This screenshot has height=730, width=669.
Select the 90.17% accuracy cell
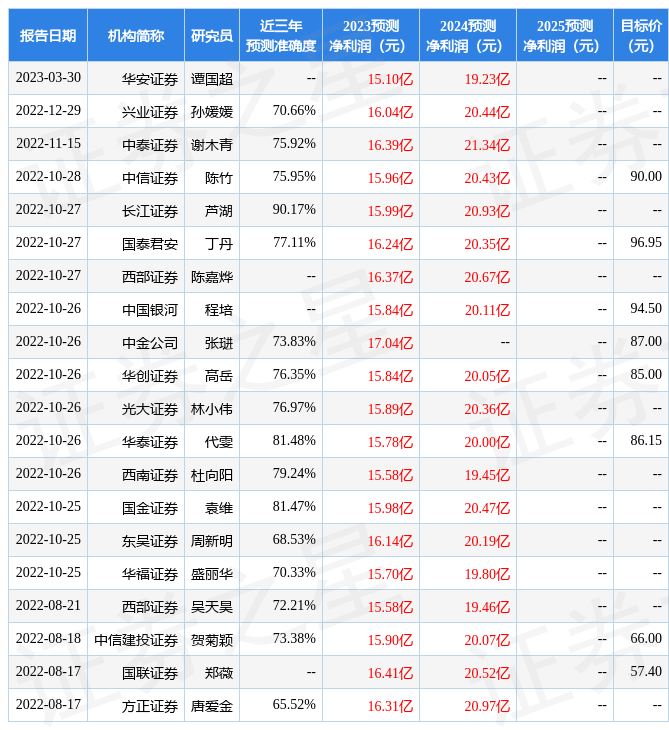pos(294,210)
